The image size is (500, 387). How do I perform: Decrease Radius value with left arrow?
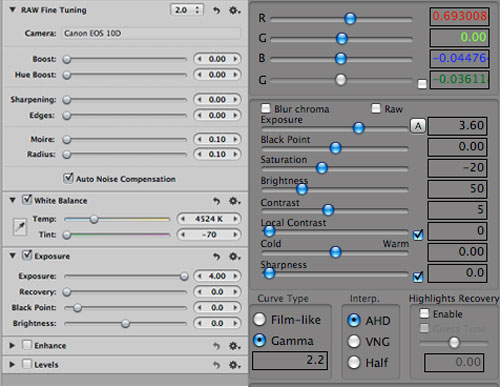tap(199, 154)
